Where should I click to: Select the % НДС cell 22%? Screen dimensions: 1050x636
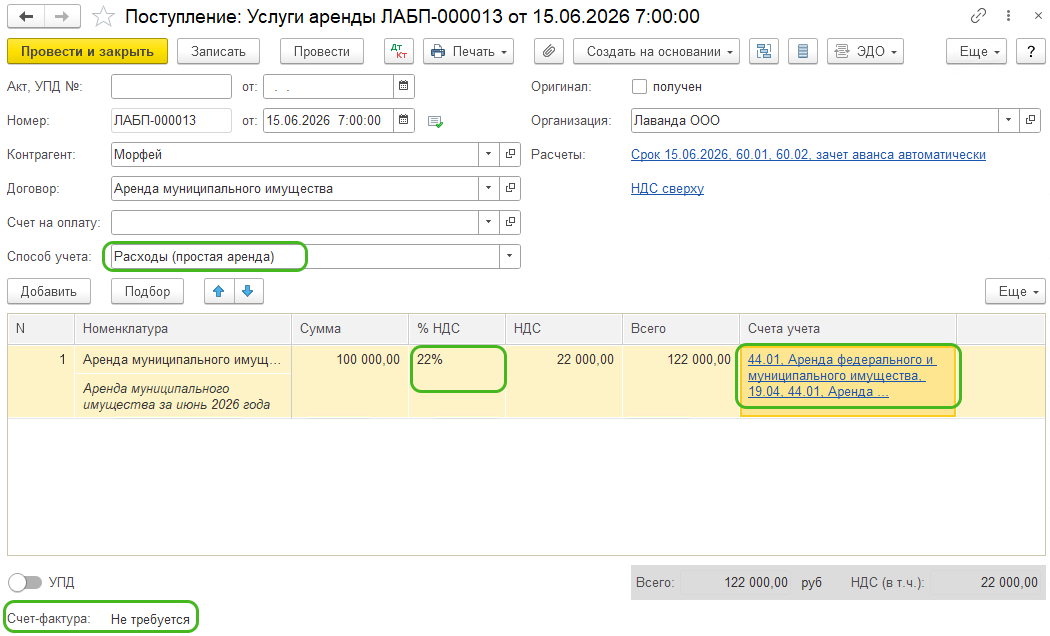[457, 382]
